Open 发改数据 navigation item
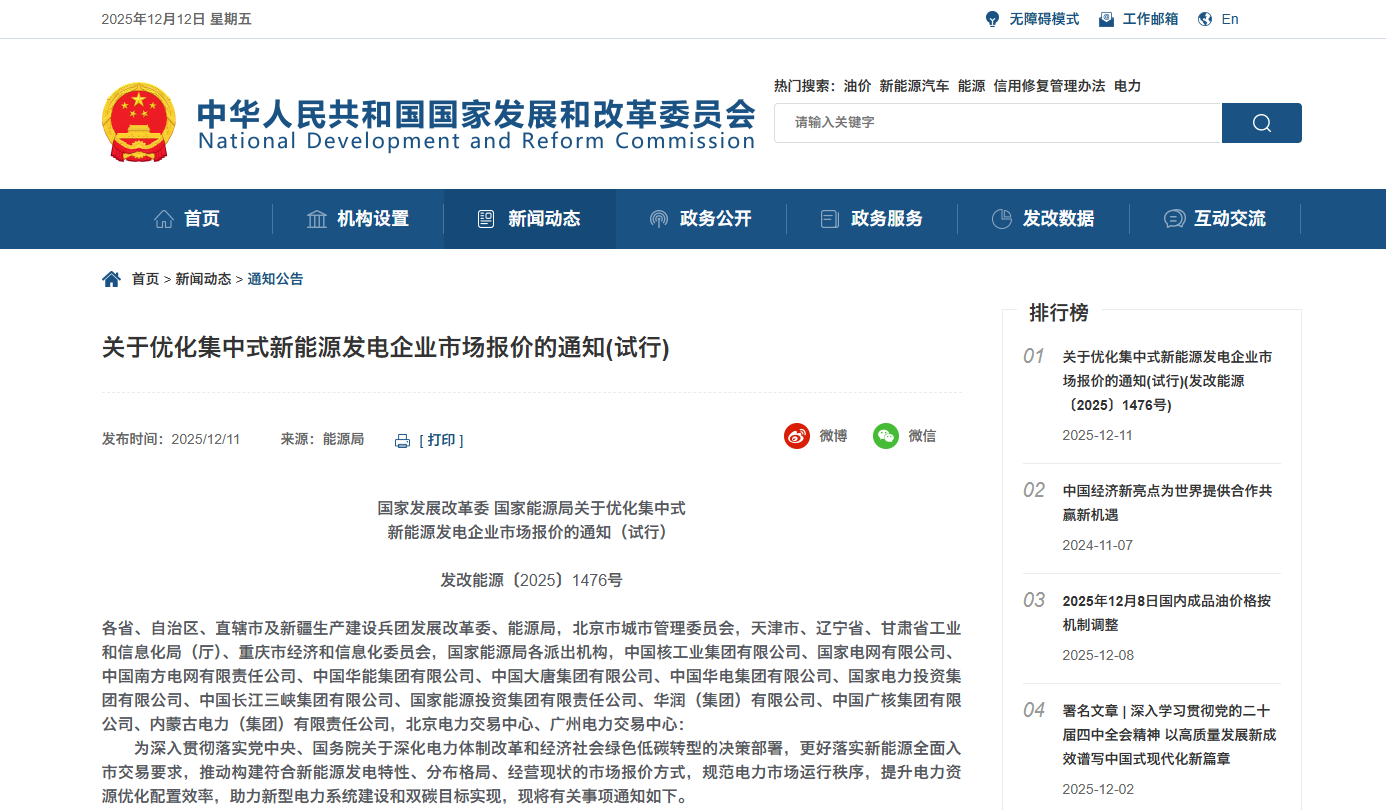This screenshot has height=810, width=1386. 1043,219
